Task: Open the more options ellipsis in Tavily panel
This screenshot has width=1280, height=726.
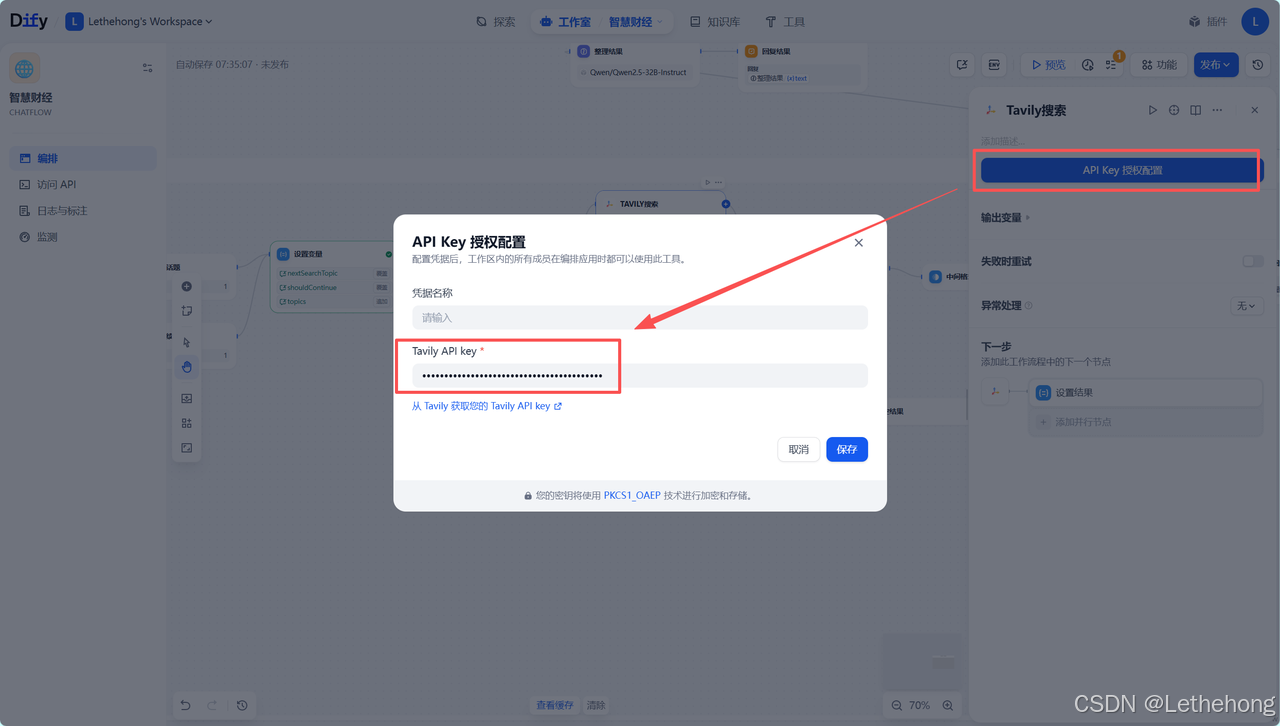Action: (x=1217, y=110)
